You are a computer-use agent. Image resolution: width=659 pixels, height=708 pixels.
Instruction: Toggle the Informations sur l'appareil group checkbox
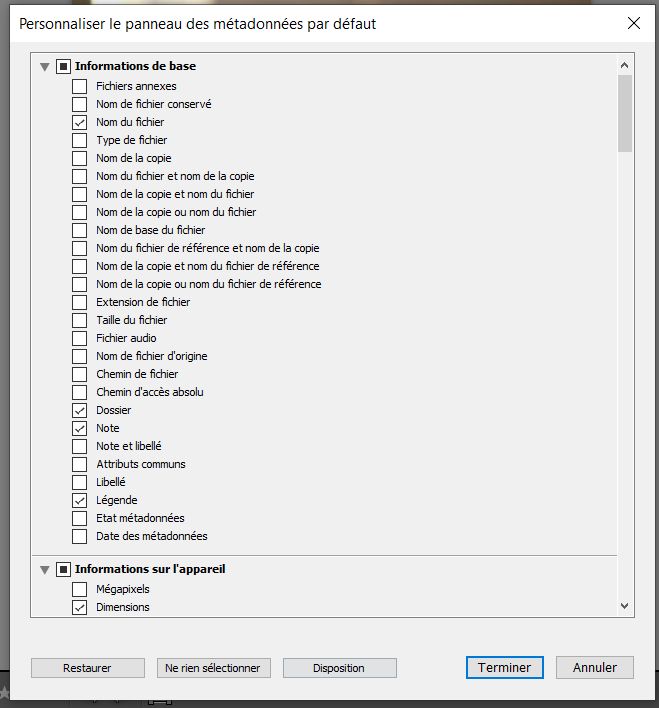pyautogui.click(x=63, y=569)
